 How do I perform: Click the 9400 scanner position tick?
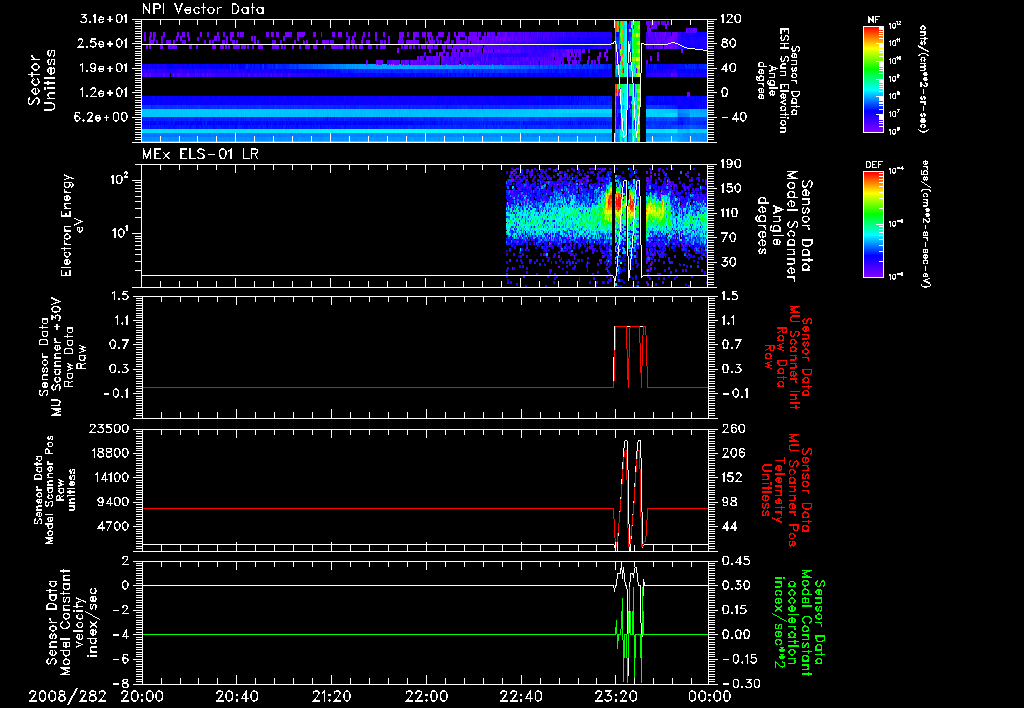114,502
